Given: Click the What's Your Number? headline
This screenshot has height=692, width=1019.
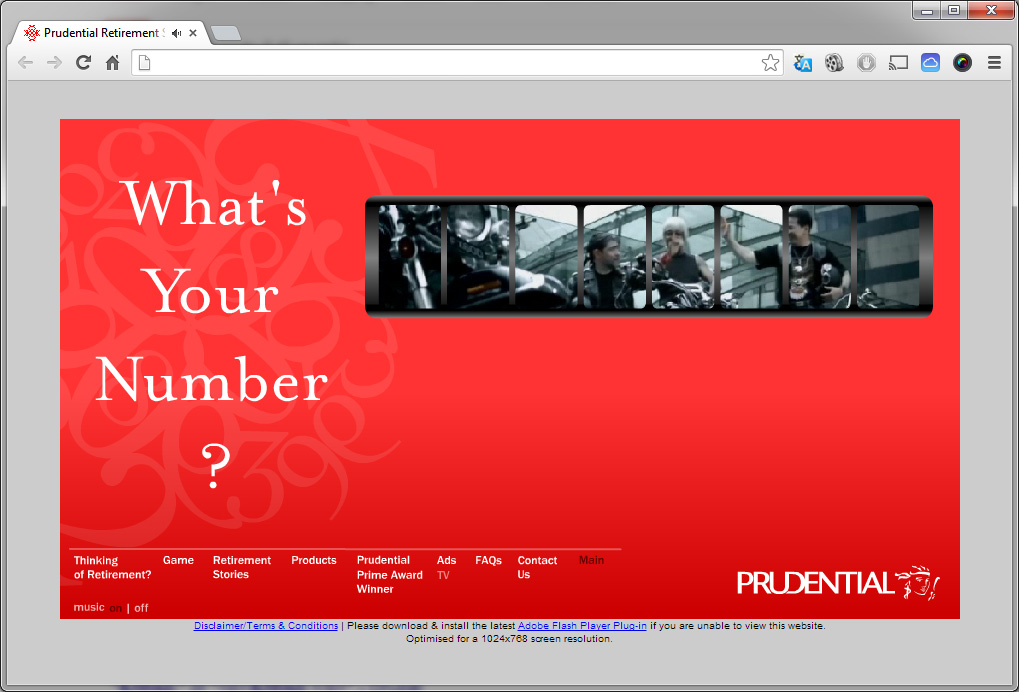Looking at the screenshot, I should tap(213, 335).
